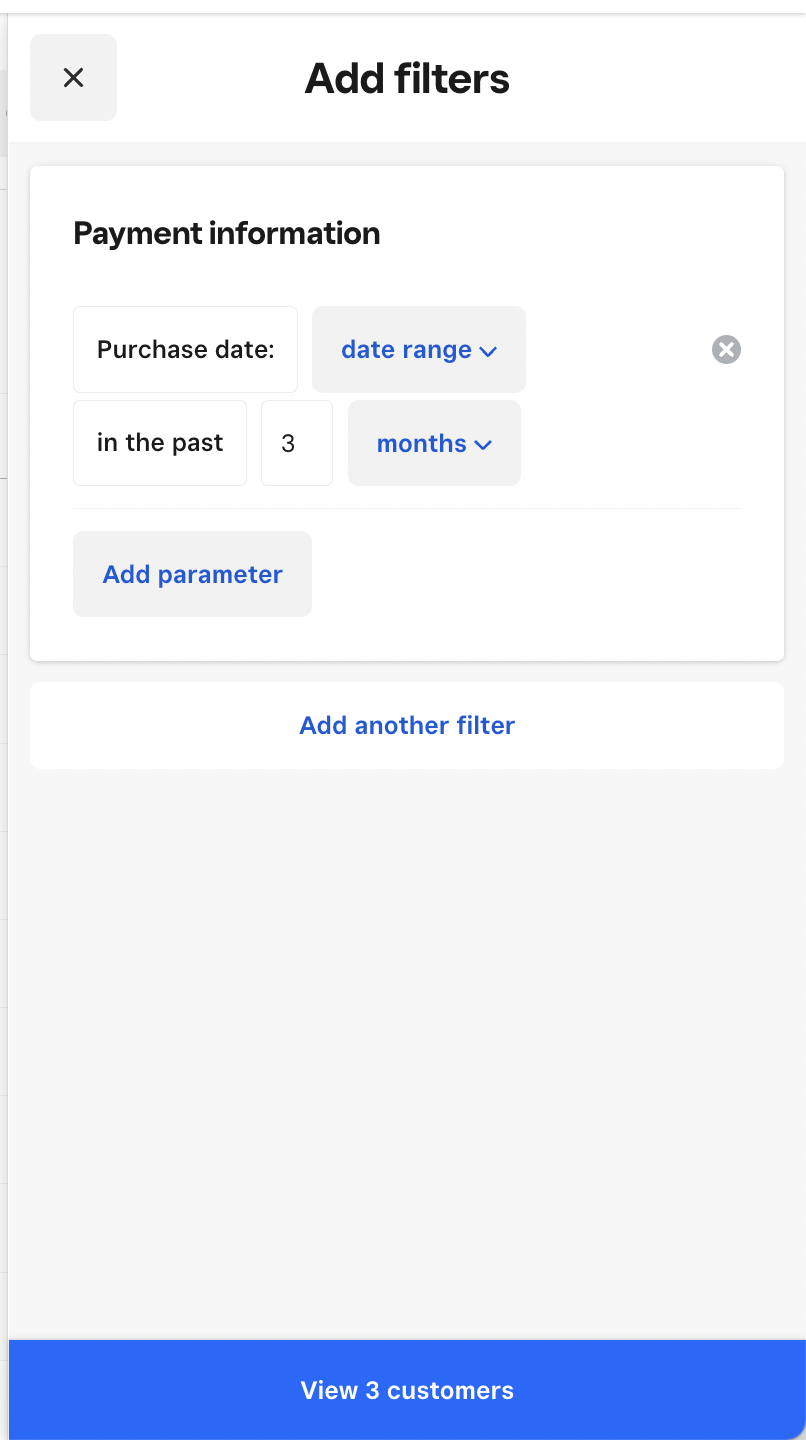Click Add another filter
Screen dimensions: 806x1440
[x=406, y=725]
